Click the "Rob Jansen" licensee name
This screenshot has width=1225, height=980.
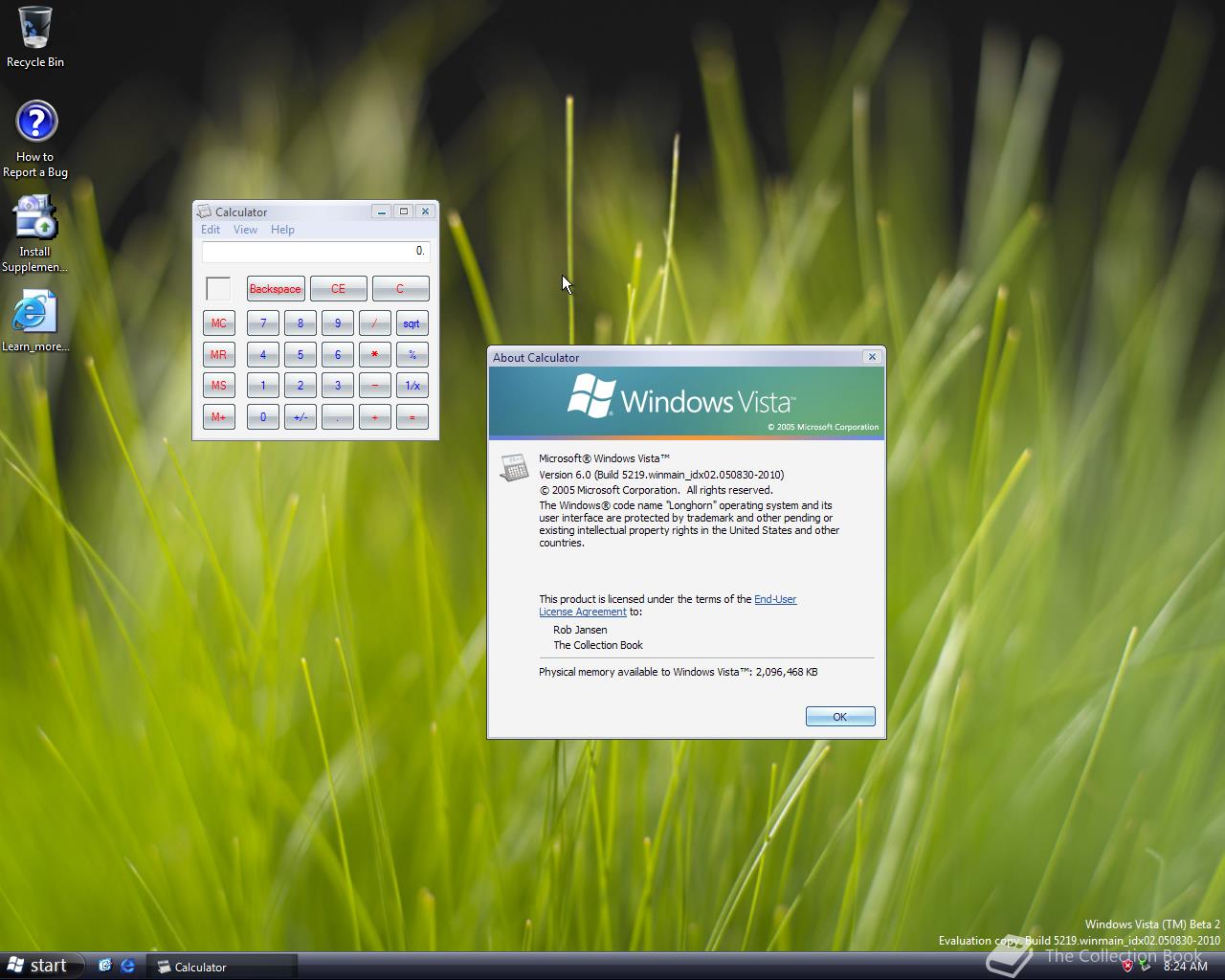pos(580,630)
